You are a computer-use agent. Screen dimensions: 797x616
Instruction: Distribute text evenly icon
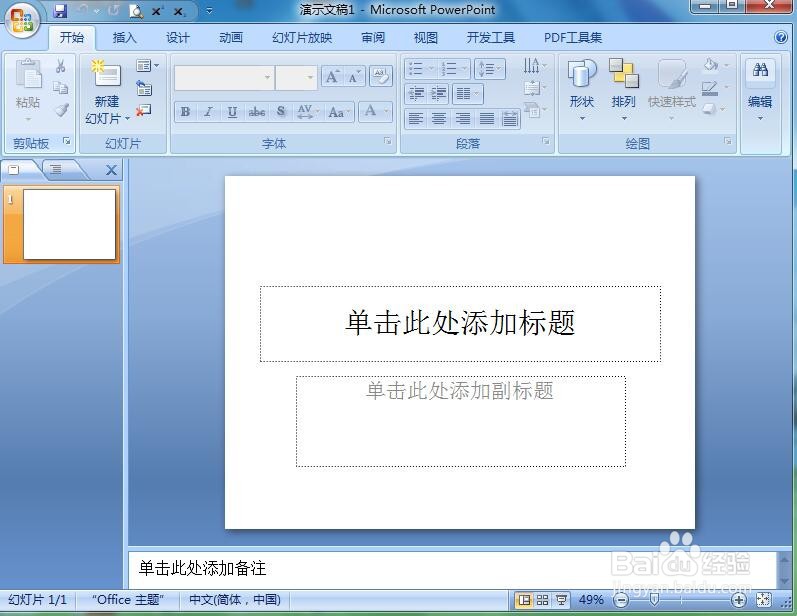click(510, 119)
